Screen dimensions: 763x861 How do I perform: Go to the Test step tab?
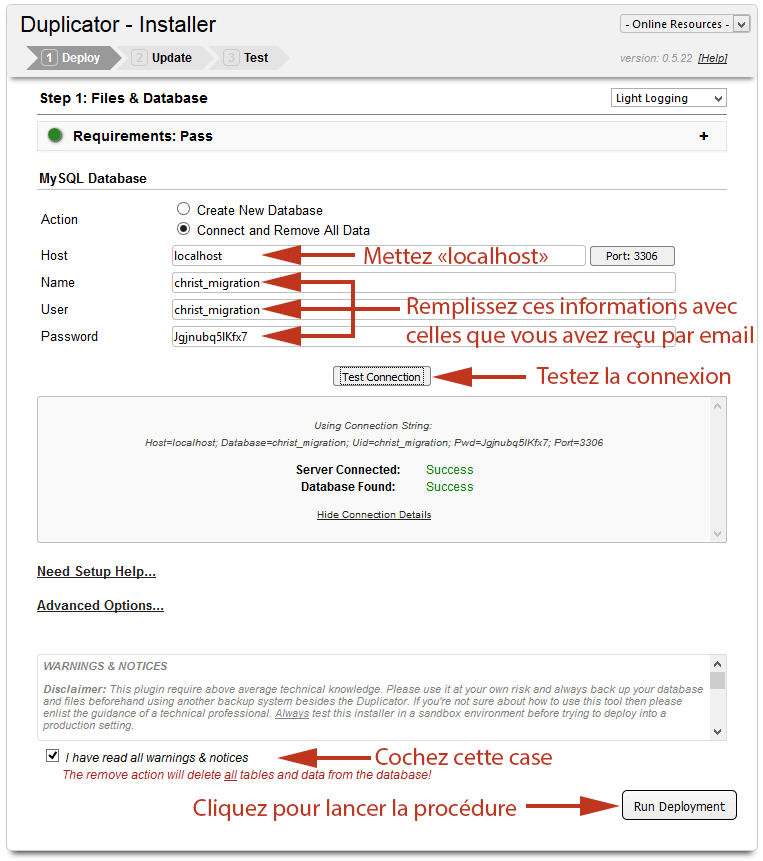coord(248,58)
